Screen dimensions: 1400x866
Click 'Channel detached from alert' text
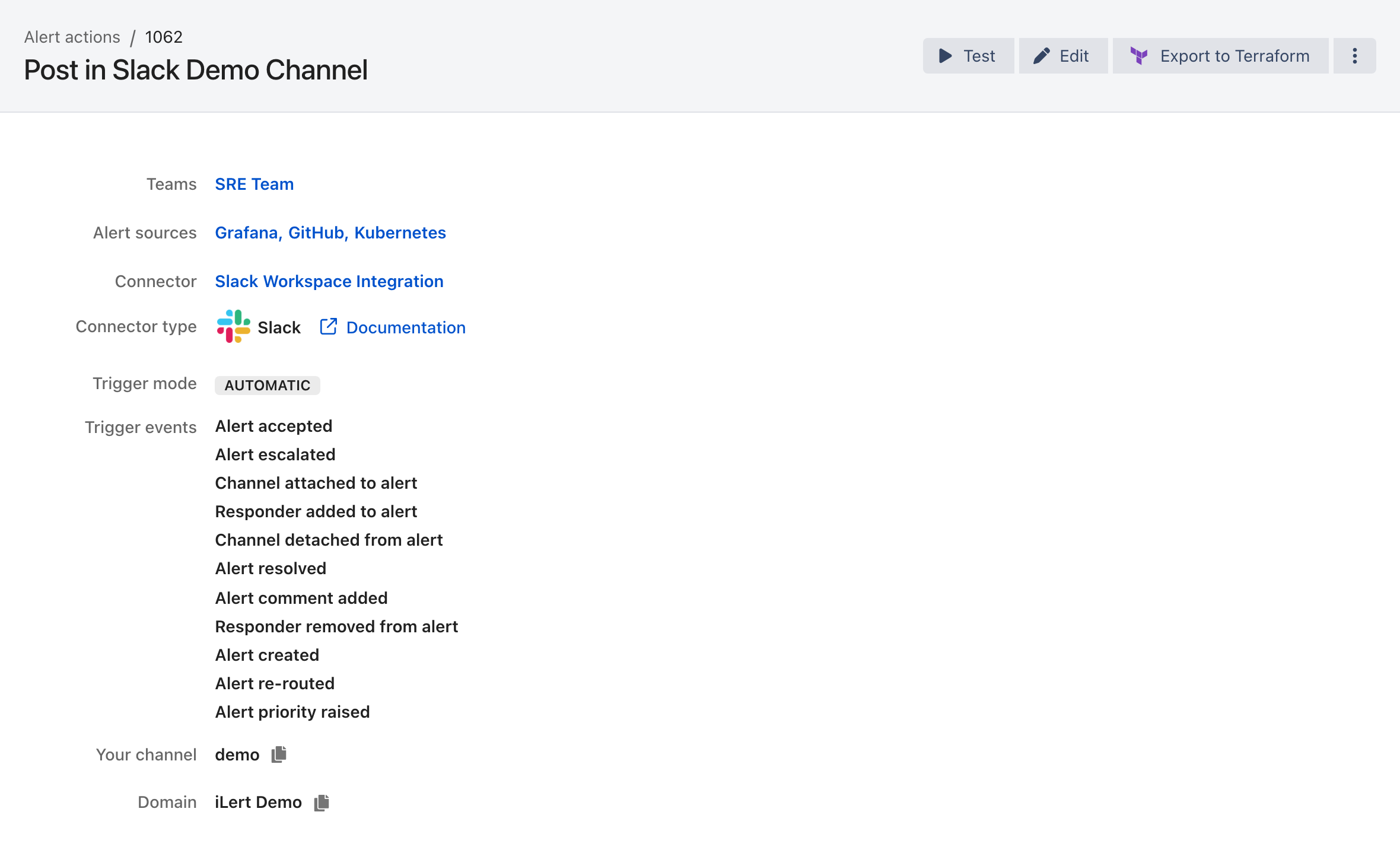click(x=329, y=540)
